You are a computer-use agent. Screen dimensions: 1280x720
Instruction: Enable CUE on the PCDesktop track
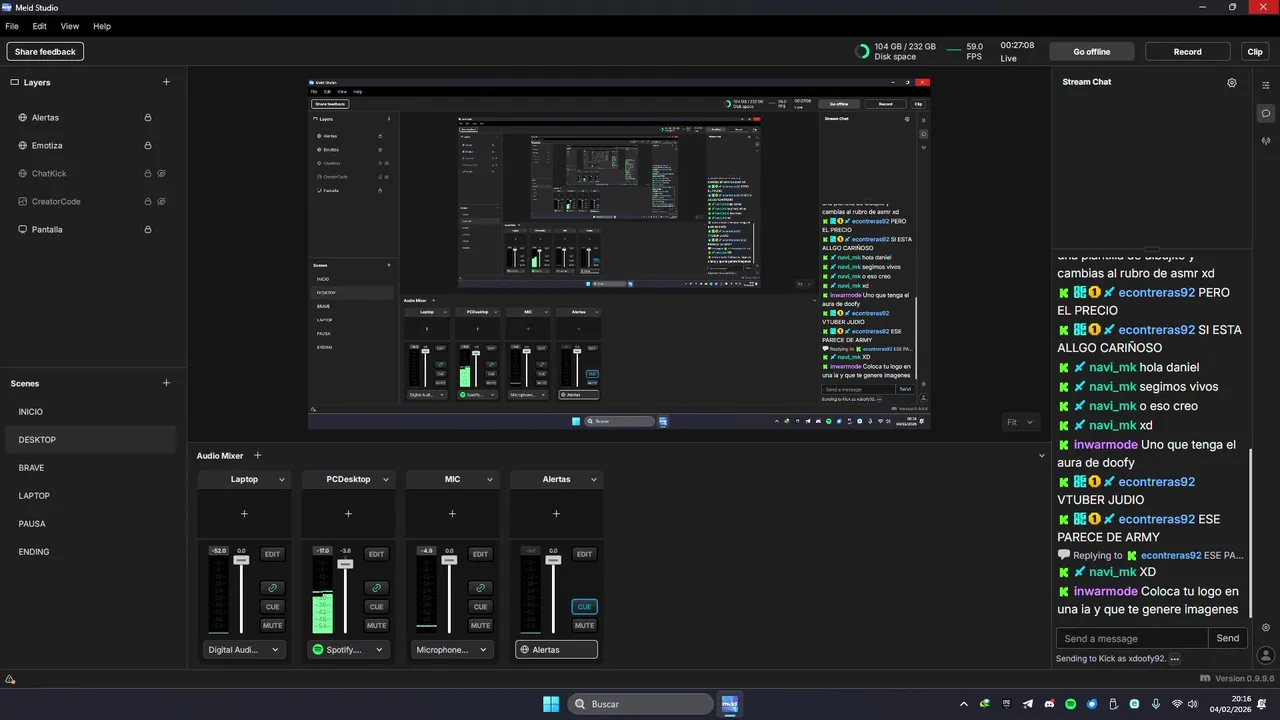point(376,606)
